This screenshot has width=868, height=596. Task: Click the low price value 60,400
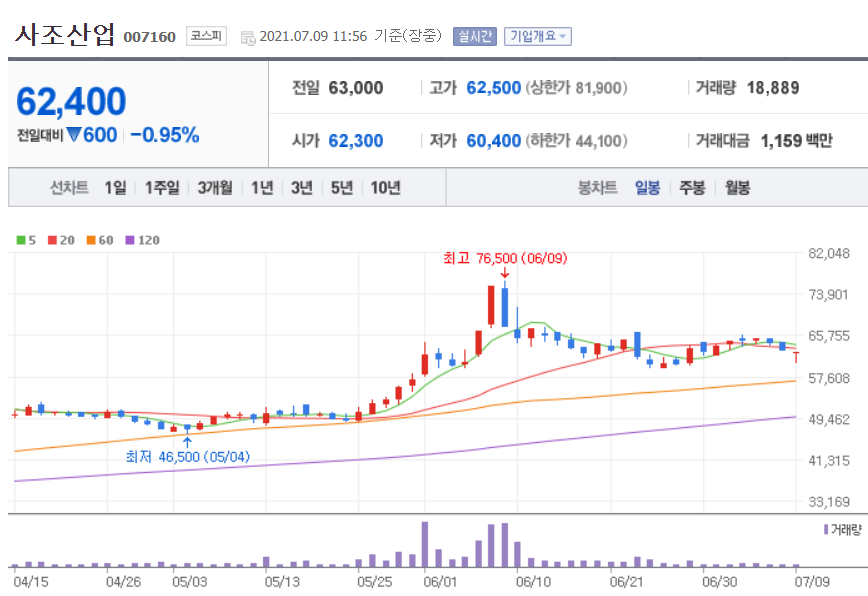pos(494,141)
